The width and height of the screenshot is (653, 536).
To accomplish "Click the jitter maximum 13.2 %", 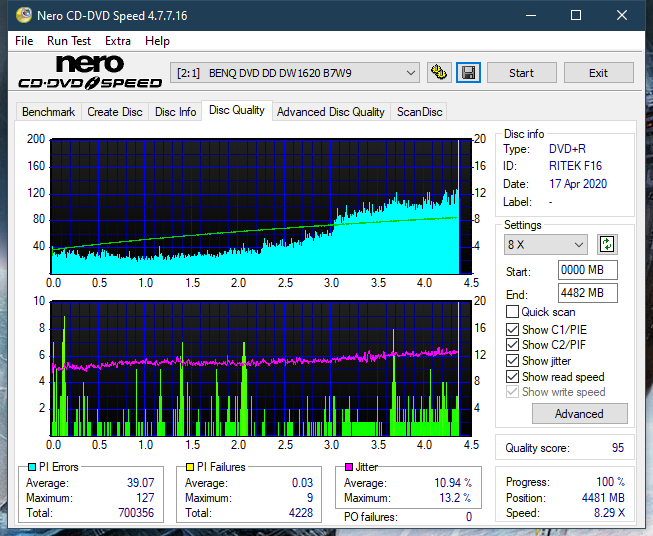I will (456, 498).
